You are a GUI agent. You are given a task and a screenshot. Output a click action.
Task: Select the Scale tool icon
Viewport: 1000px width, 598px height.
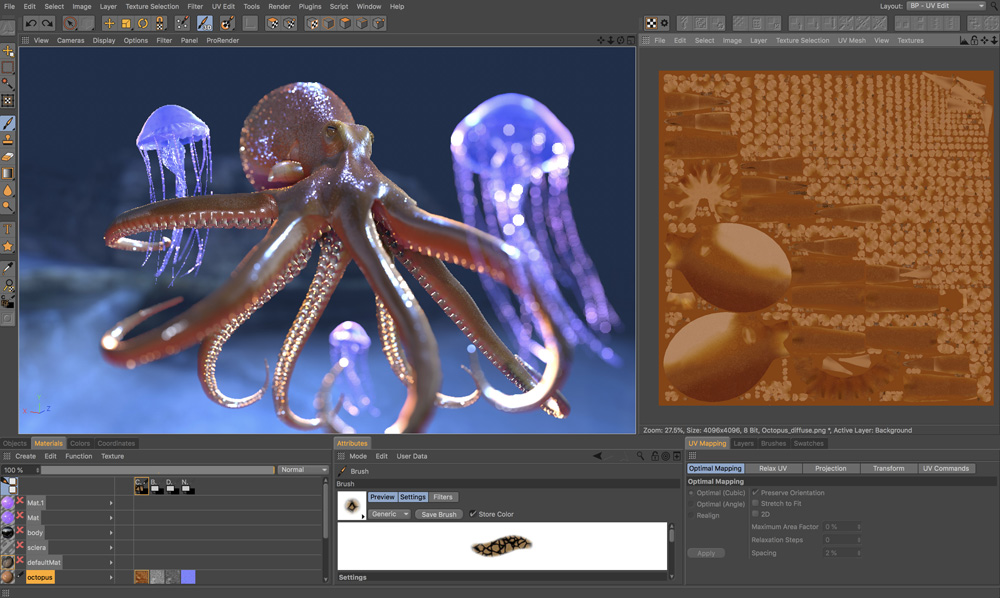[126, 24]
